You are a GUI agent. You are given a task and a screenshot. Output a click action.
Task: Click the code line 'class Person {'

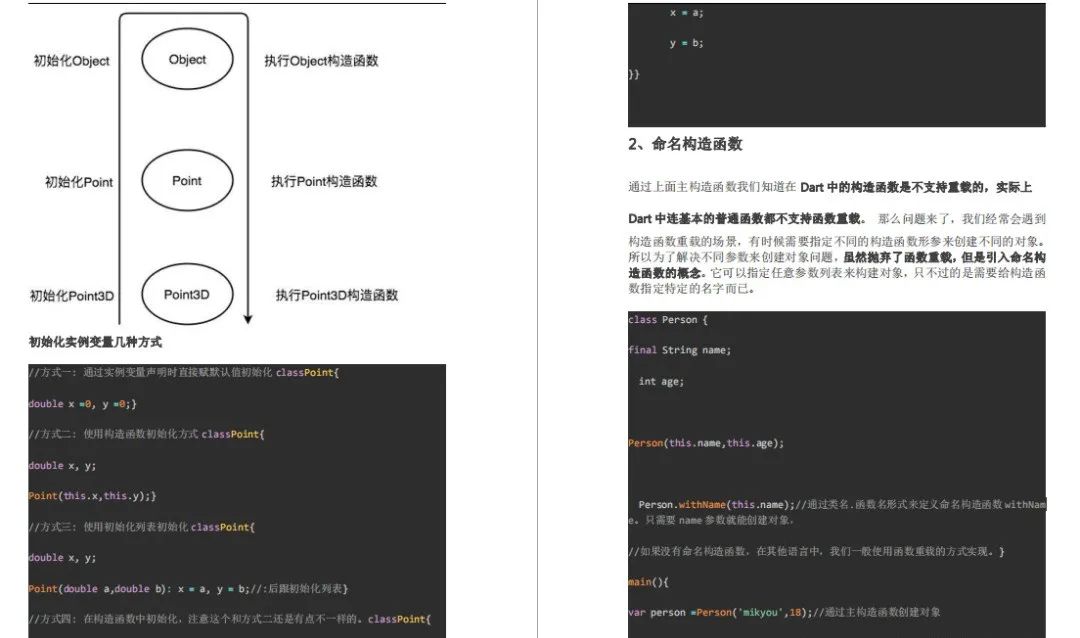(x=667, y=320)
